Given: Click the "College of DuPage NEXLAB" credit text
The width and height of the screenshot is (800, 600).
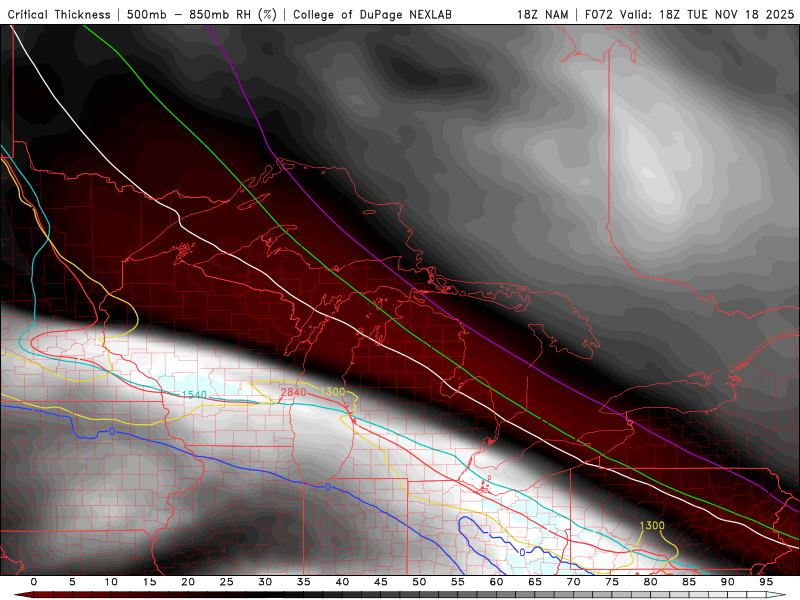Looking at the screenshot, I should click(x=372, y=15).
